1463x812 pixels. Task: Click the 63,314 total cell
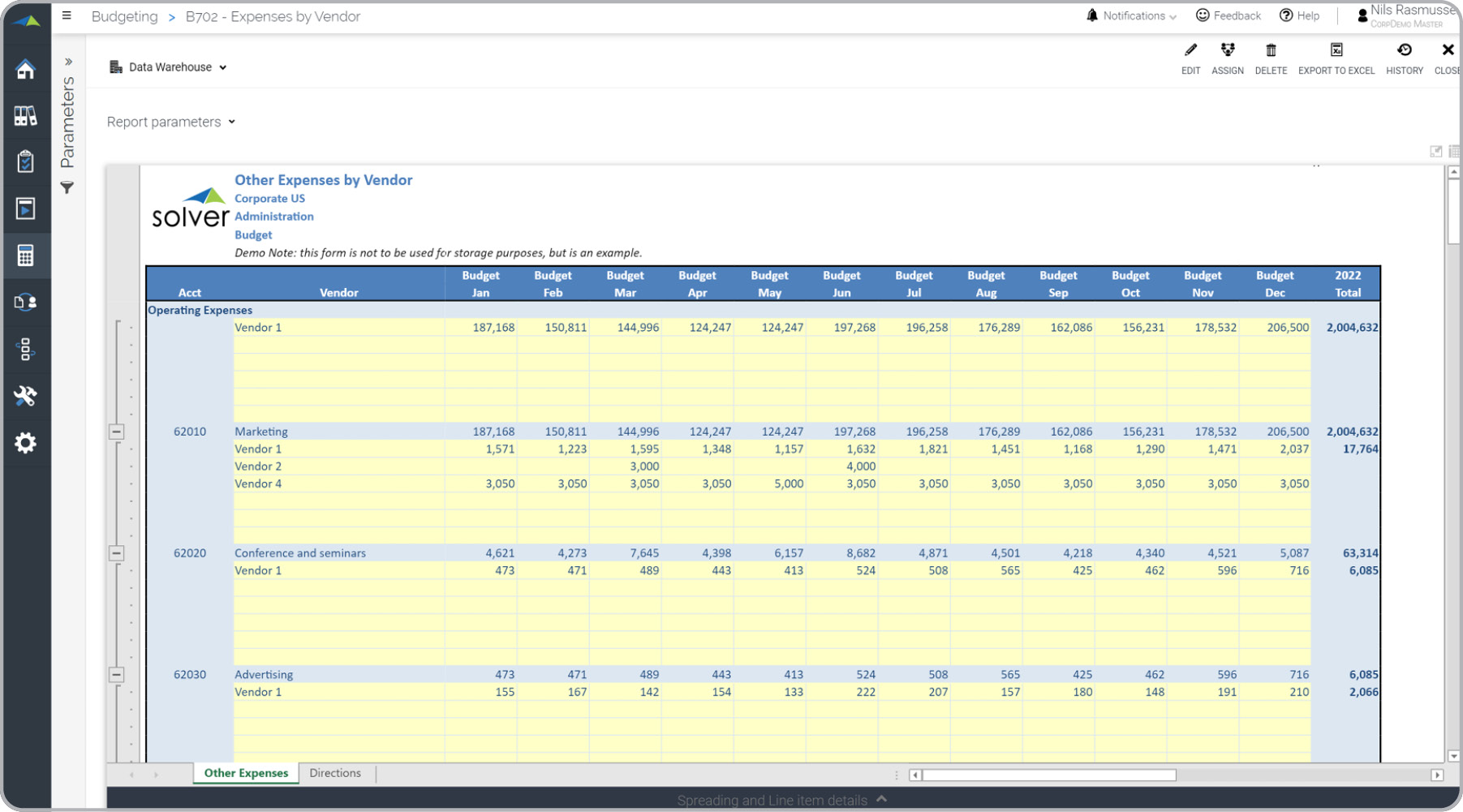coord(1360,553)
